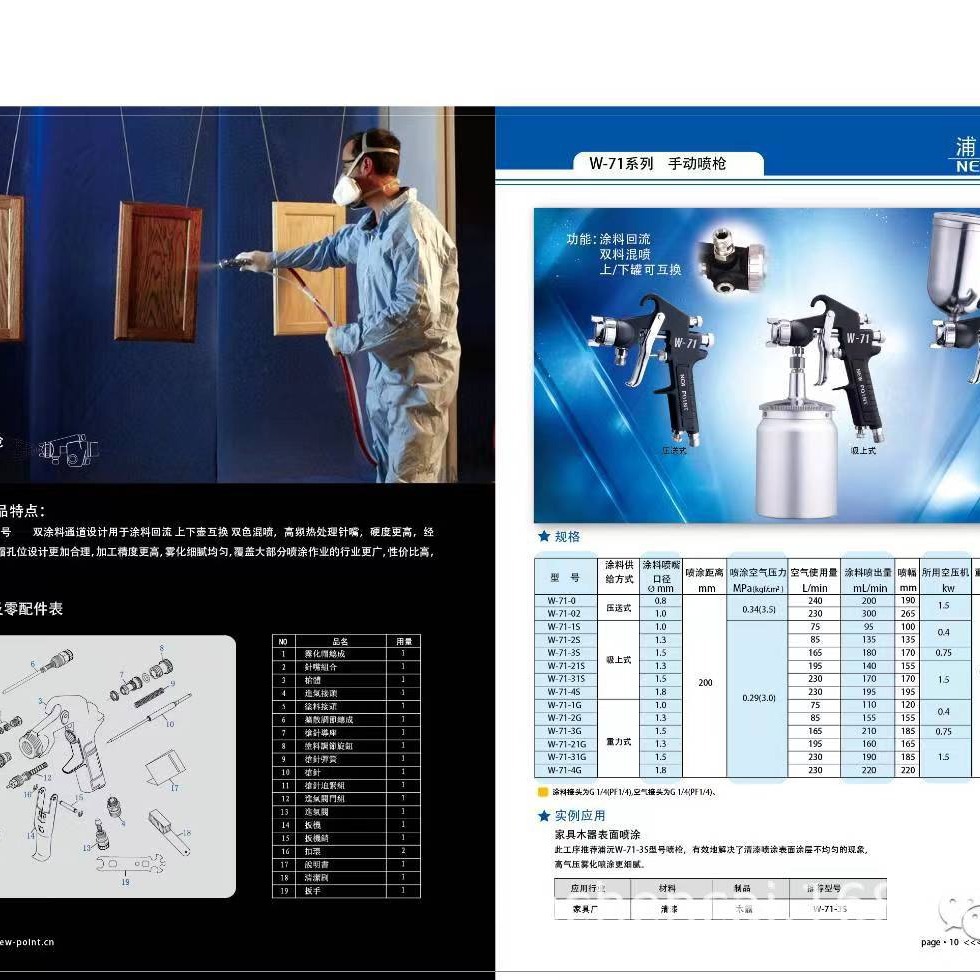Click the pattern knob part labeled 6

[x=38, y=670]
